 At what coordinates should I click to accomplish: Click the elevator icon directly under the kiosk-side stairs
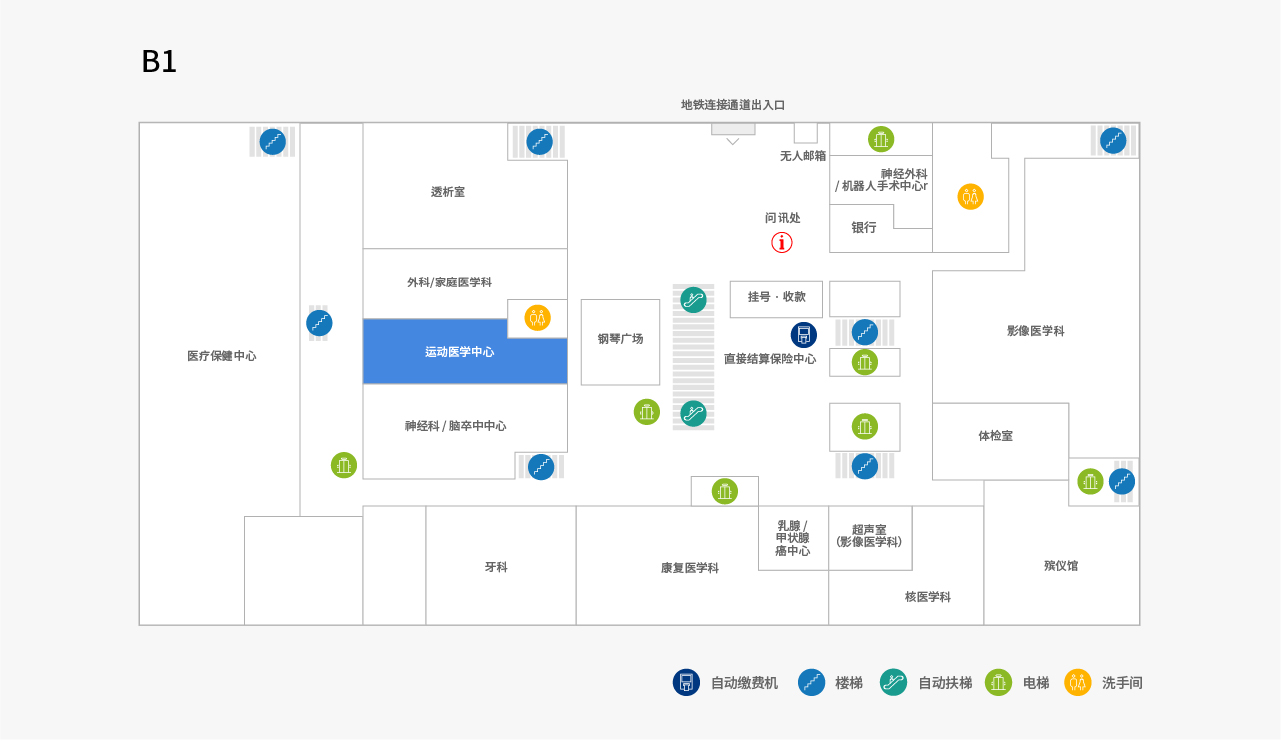click(865, 362)
